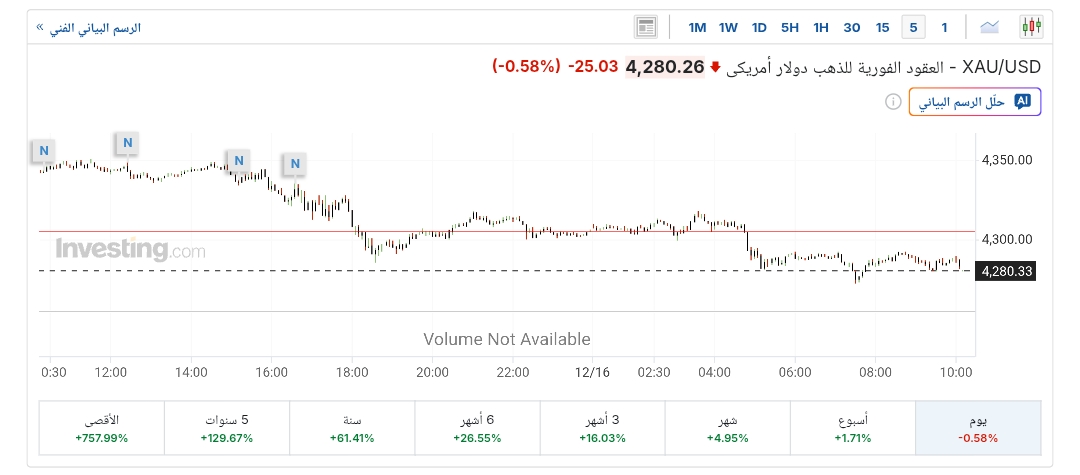Switch to the أسبوع (week) performance tab
The height and width of the screenshot is (475, 1080).
pos(852,428)
